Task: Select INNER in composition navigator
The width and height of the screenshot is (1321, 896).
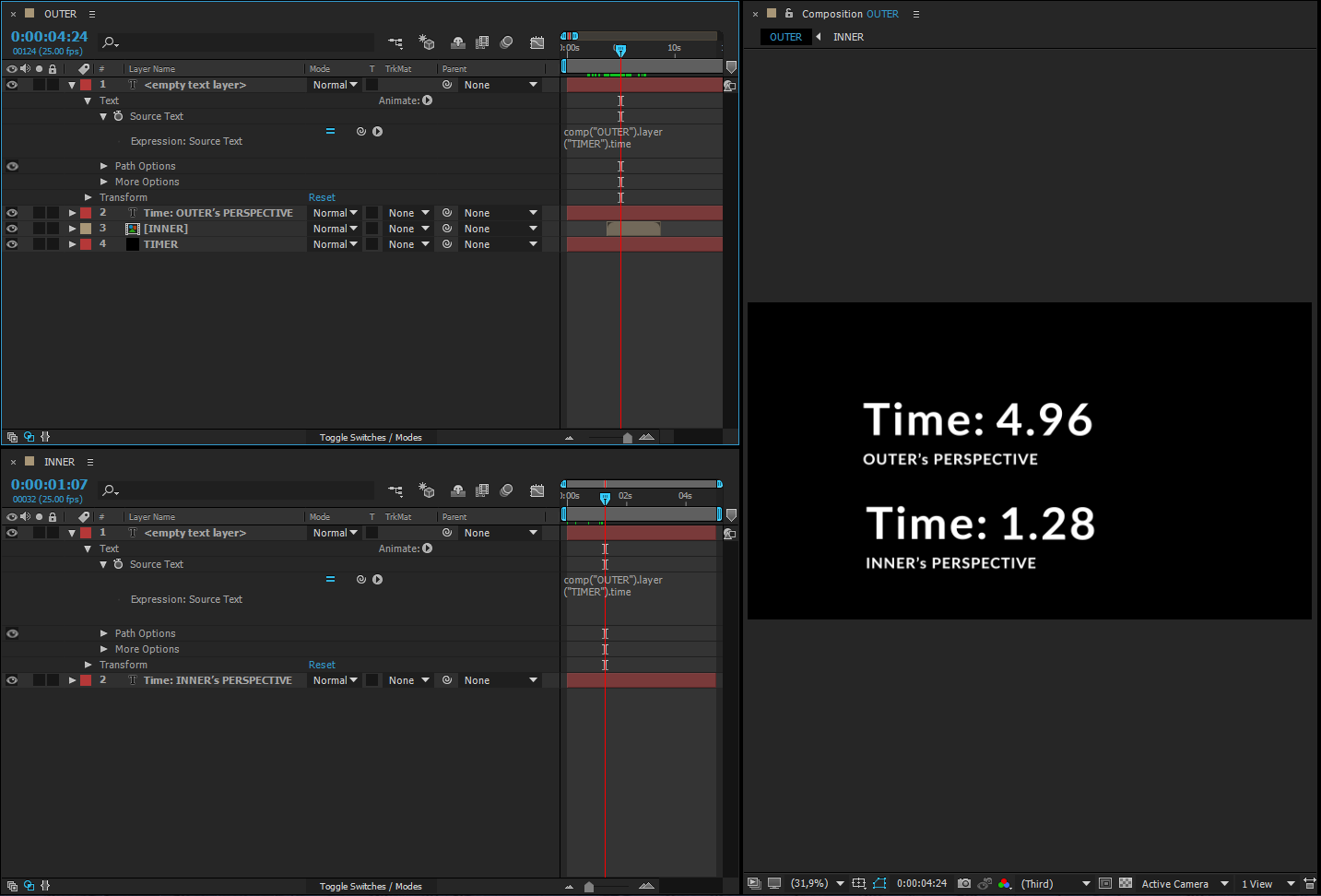Action: click(x=848, y=37)
